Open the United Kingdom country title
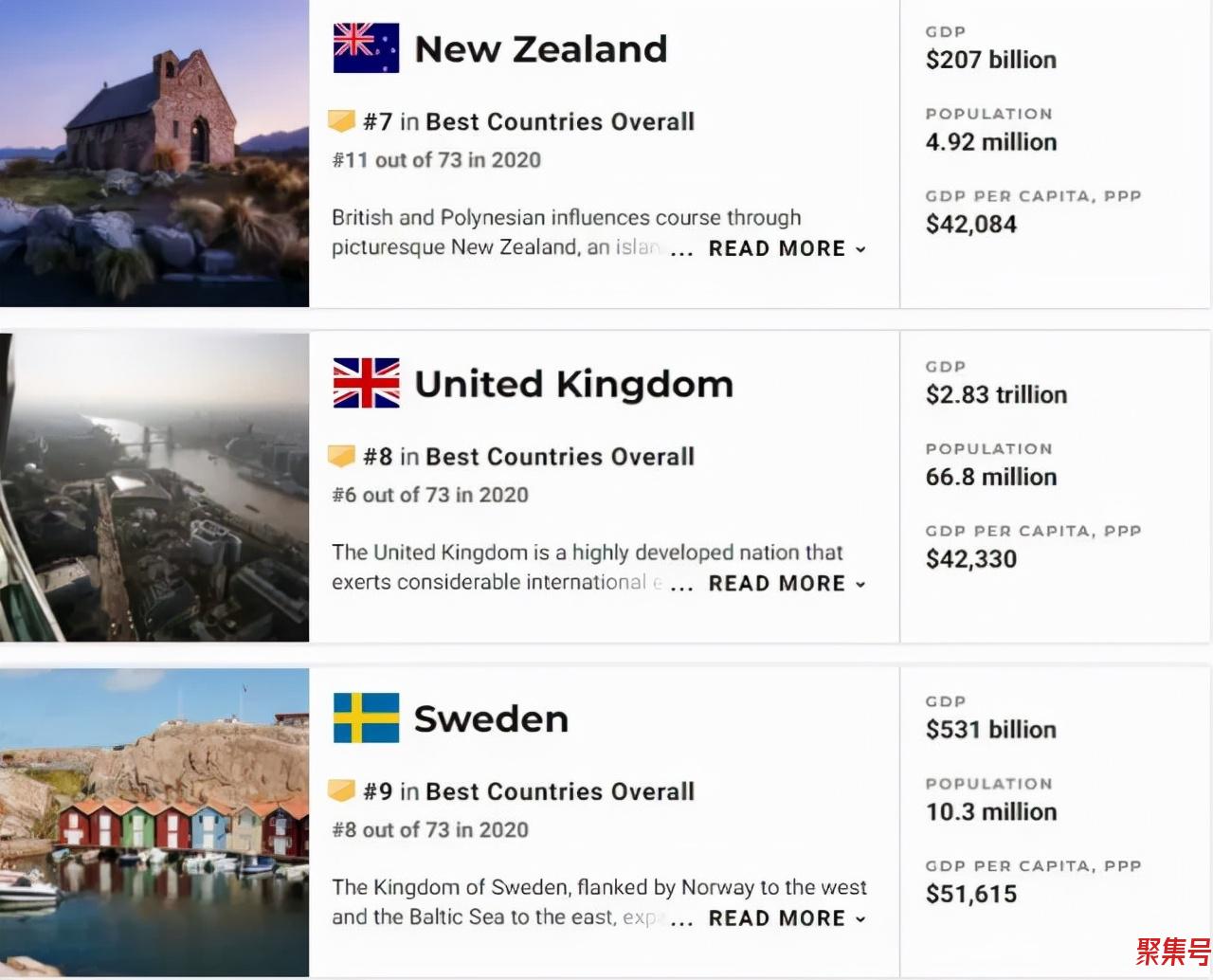 coord(574,384)
